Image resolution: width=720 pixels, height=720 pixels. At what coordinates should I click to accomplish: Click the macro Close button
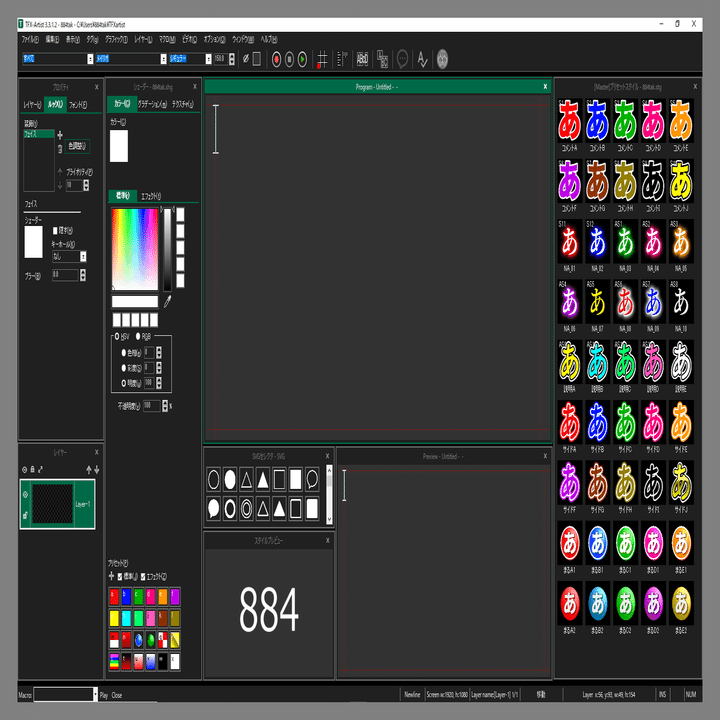117,695
